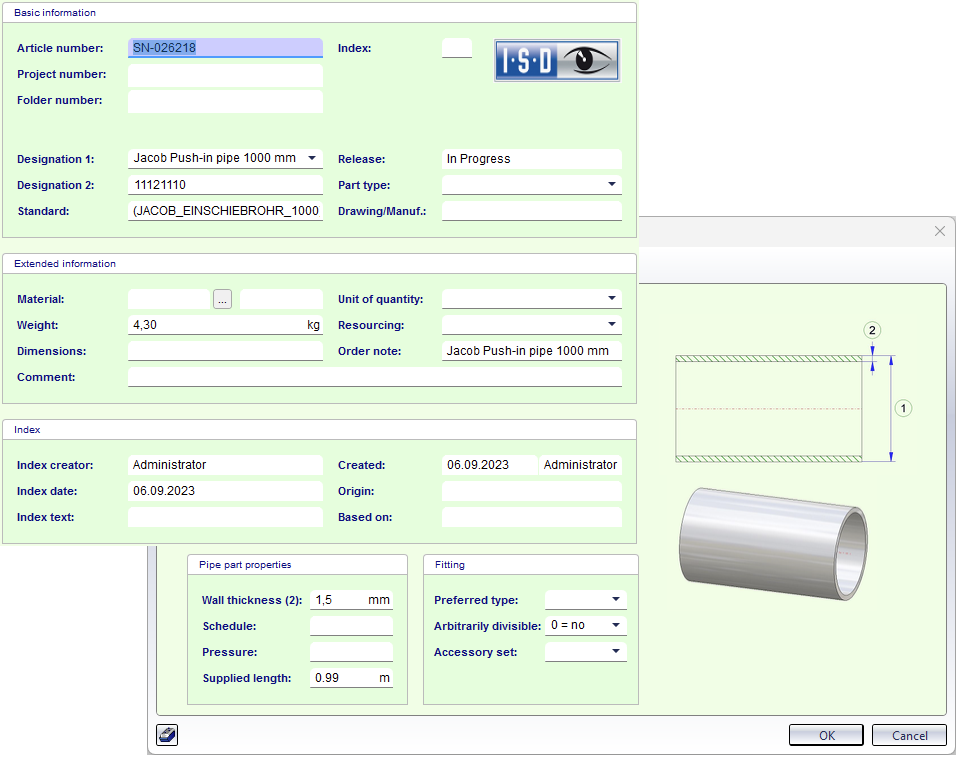Expand the Arbitrarily divisible dropdown
This screenshot has height=758, width=959.
(x=616, y=625)
